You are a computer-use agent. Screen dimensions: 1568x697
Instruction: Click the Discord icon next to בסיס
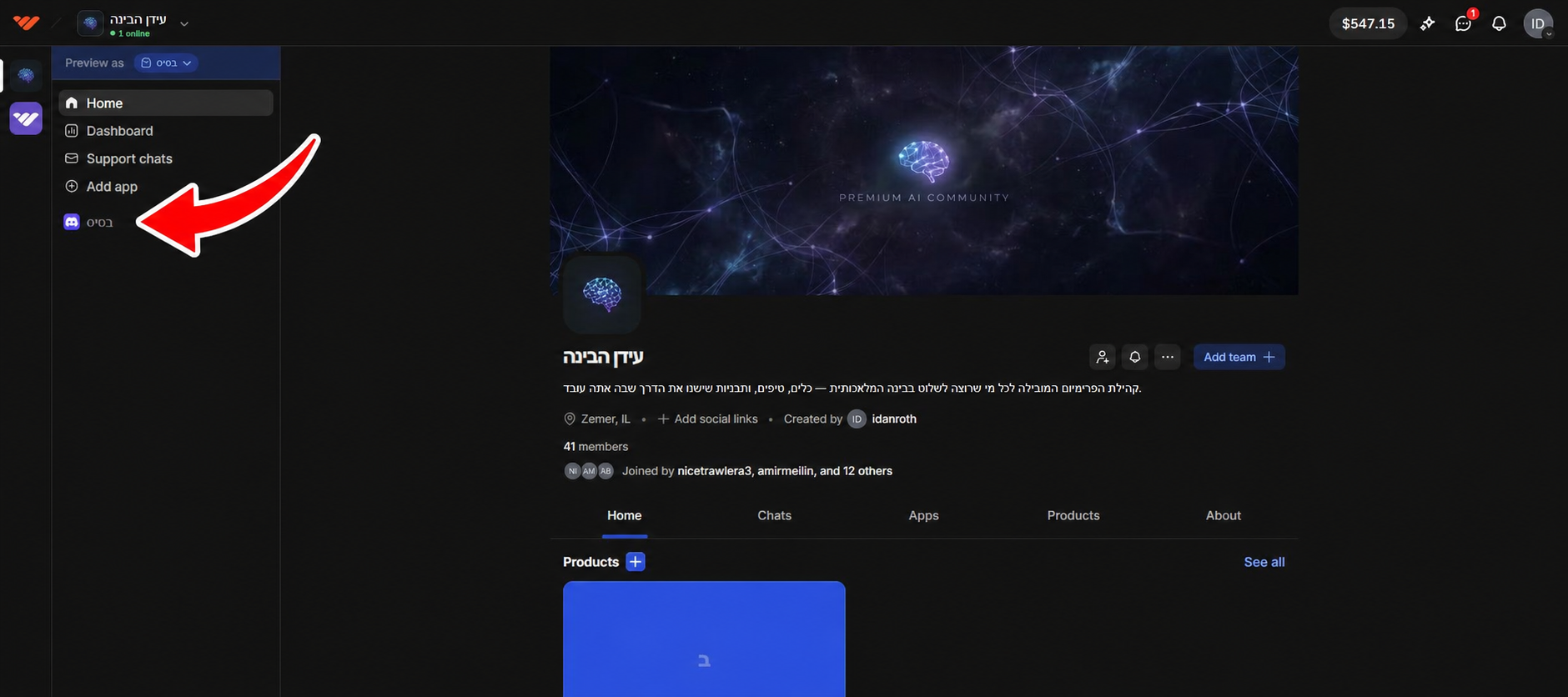(72, 222)
